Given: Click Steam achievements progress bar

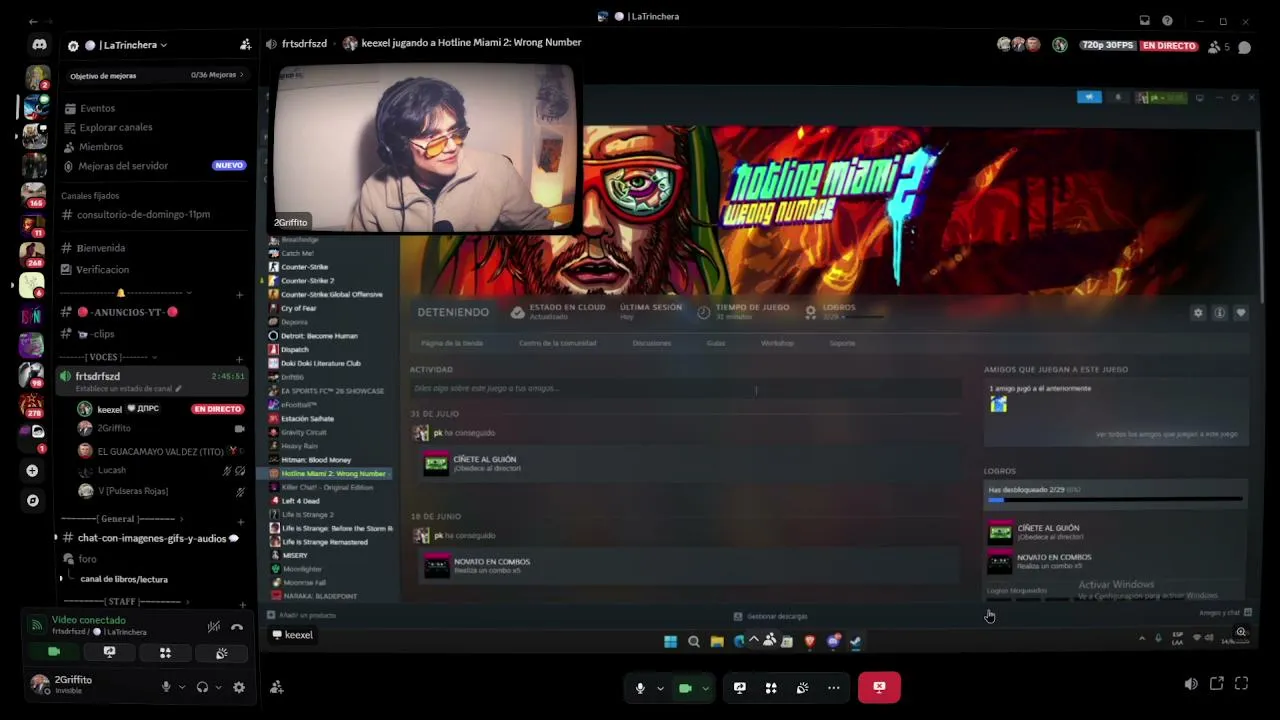Looking at the screenshot, I should pos(1115,499).
